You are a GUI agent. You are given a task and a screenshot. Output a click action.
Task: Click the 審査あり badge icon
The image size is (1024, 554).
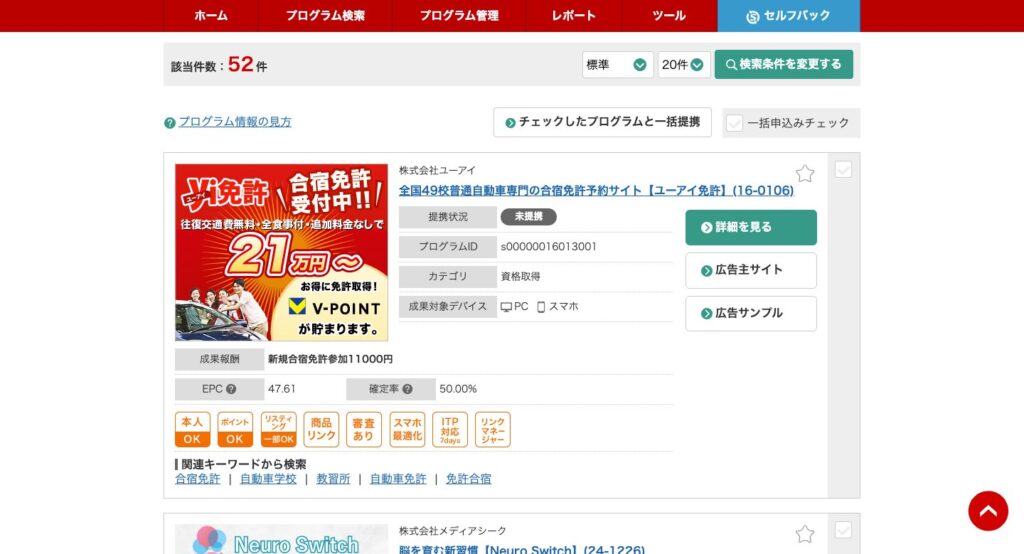click(364, 429)
